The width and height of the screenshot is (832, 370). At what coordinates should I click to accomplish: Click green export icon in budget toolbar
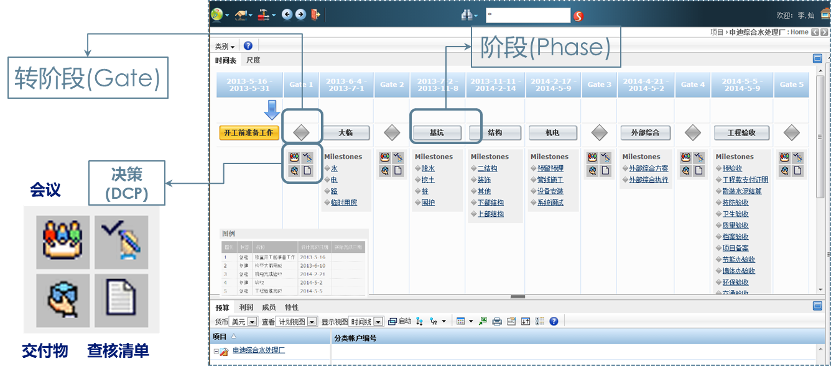(x=483, y=321)
